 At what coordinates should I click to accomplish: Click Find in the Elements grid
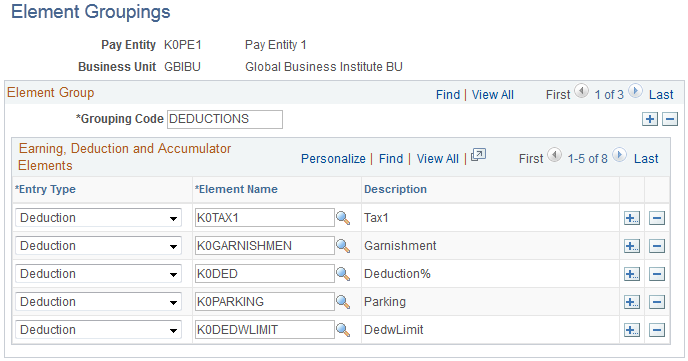[x=391, y=159]
